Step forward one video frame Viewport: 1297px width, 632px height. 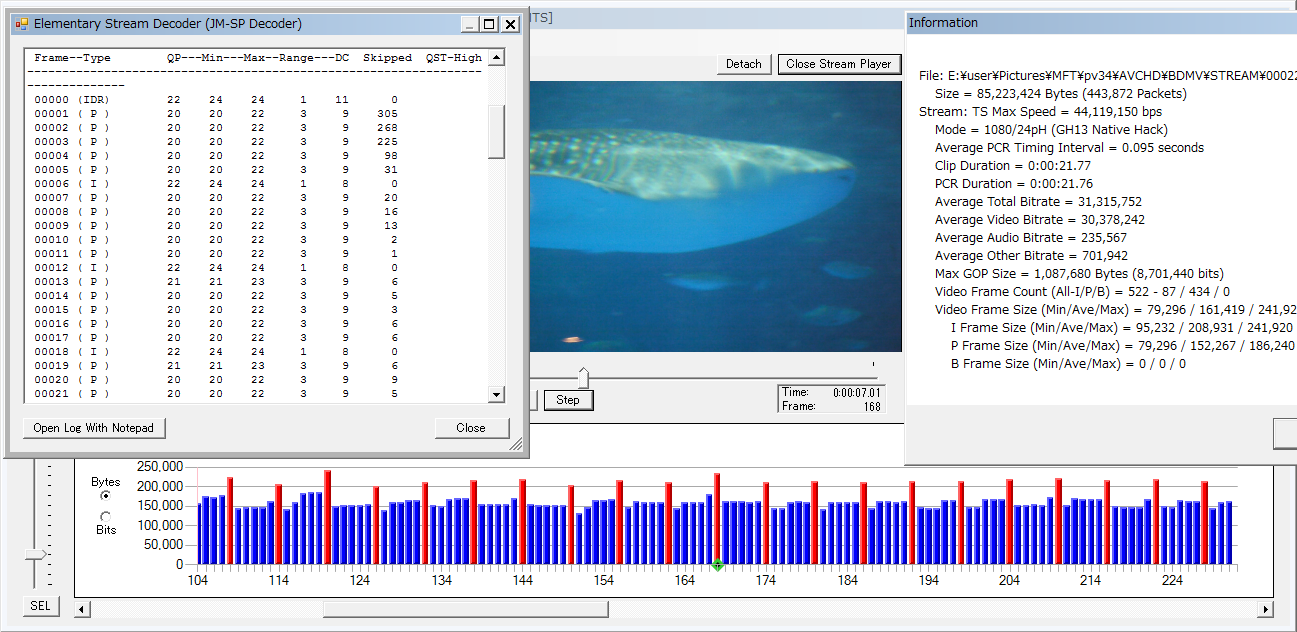[568, 400]
